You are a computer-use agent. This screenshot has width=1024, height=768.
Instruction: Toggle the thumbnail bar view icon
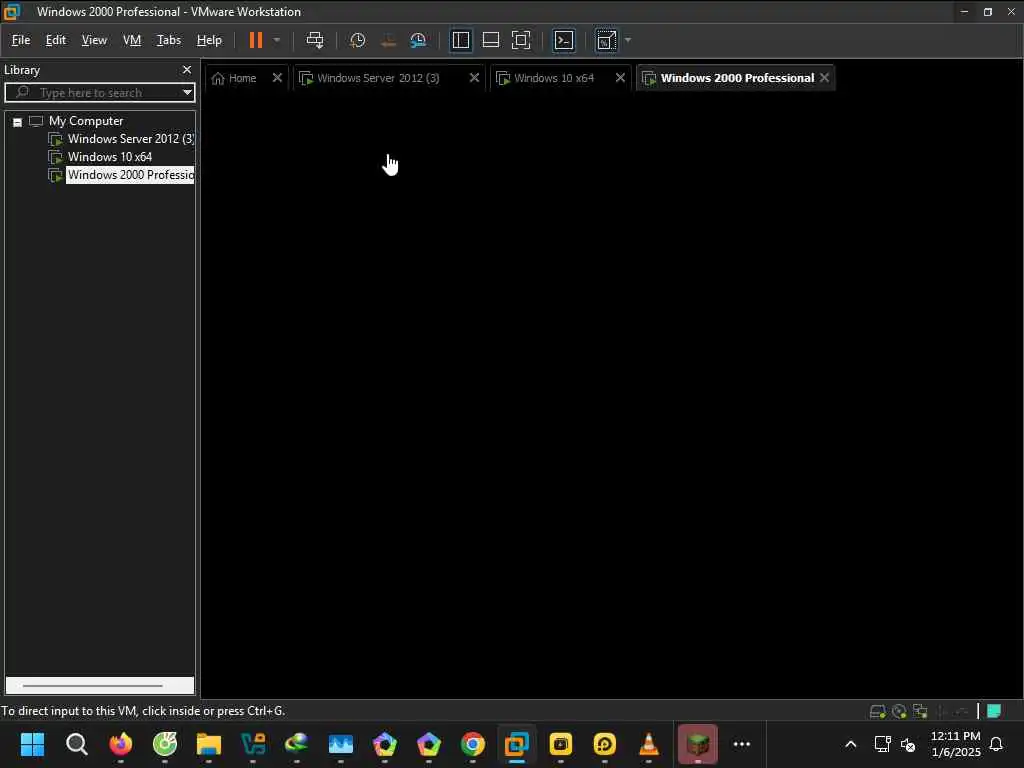point(490,40)
